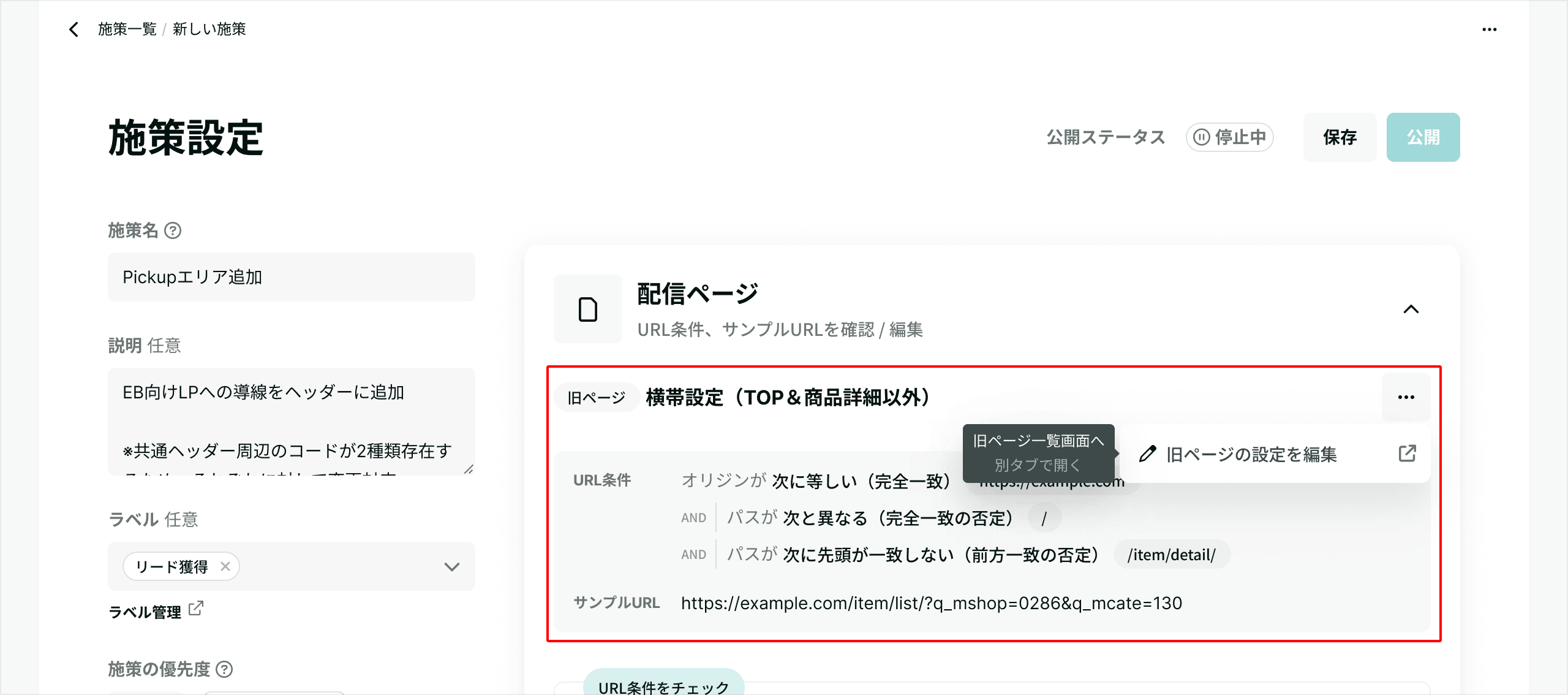Open the ラベル管理 link
The width and height of the screenshot is (1568, 695).
coord(145,612)
